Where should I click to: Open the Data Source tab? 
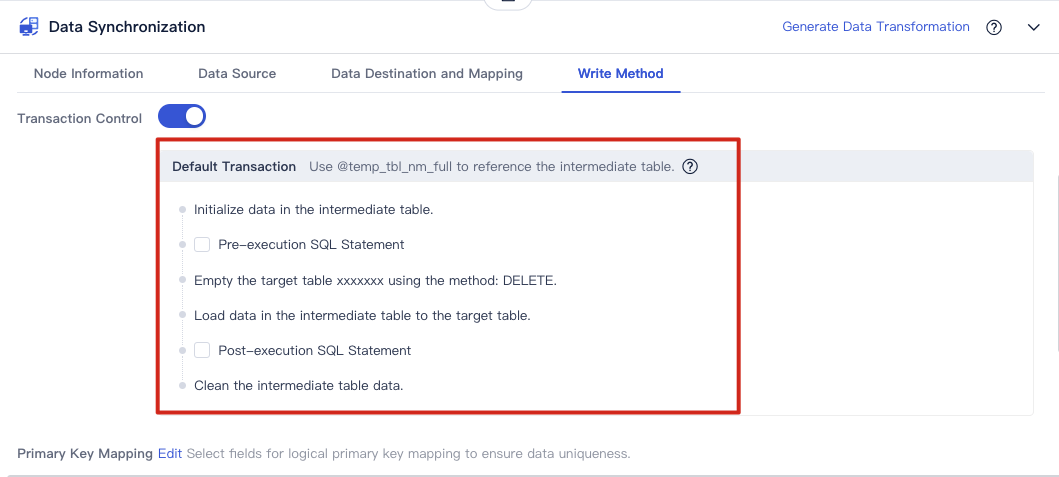coord(237,74)
